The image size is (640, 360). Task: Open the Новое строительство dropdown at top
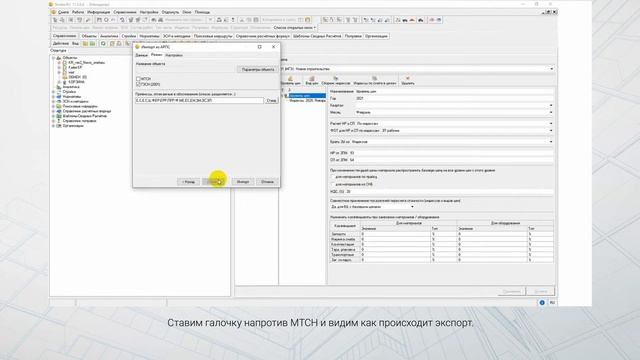coord(551,69)
